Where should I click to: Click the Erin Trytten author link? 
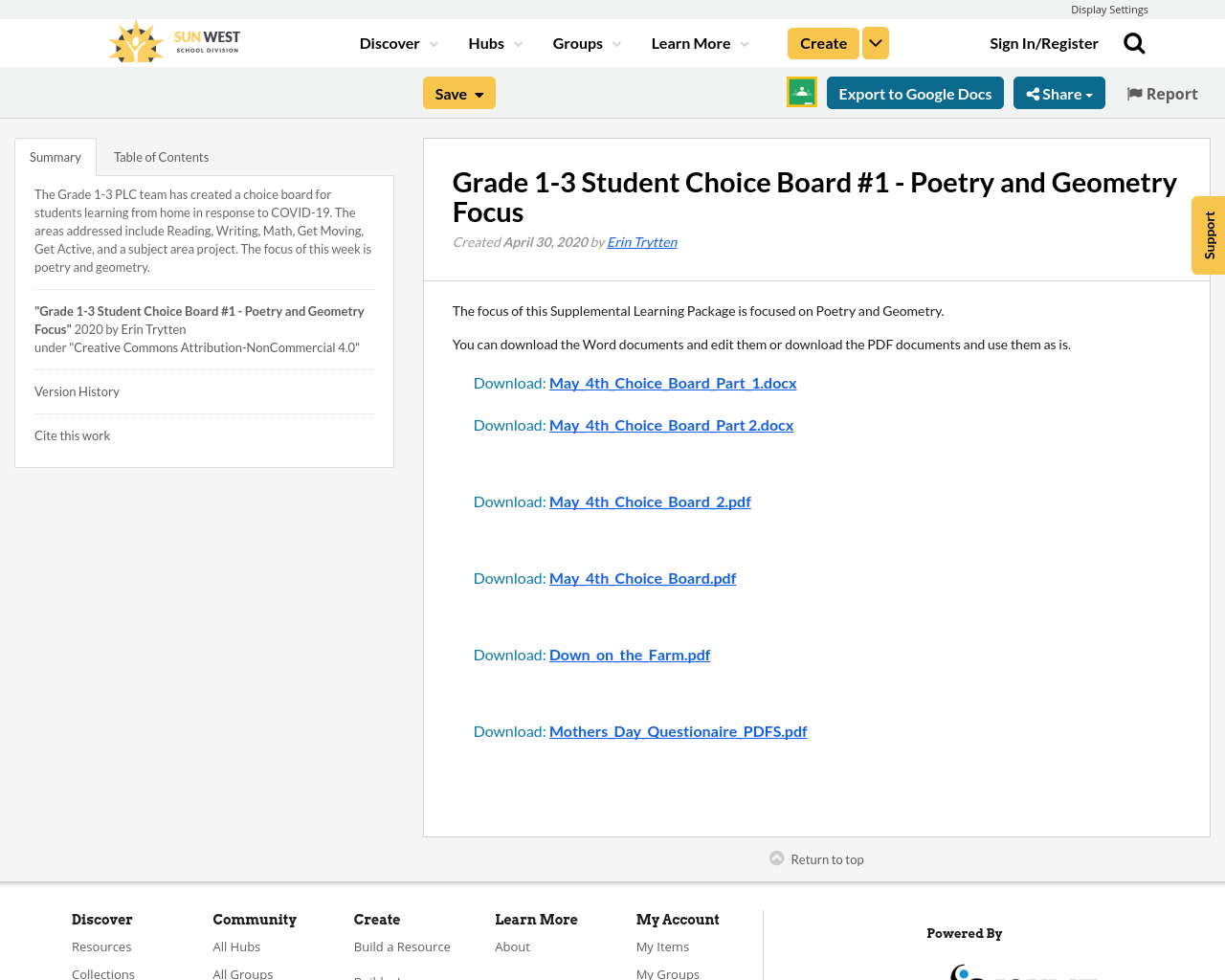[641, 240]
